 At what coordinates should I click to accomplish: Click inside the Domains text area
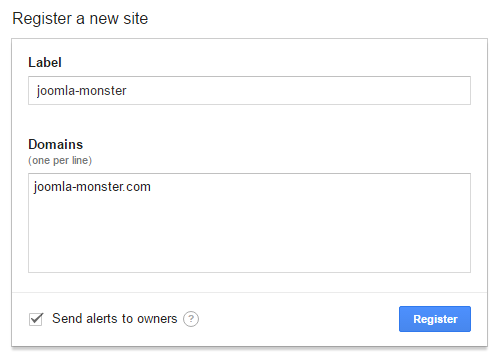[x=249, y=223]
